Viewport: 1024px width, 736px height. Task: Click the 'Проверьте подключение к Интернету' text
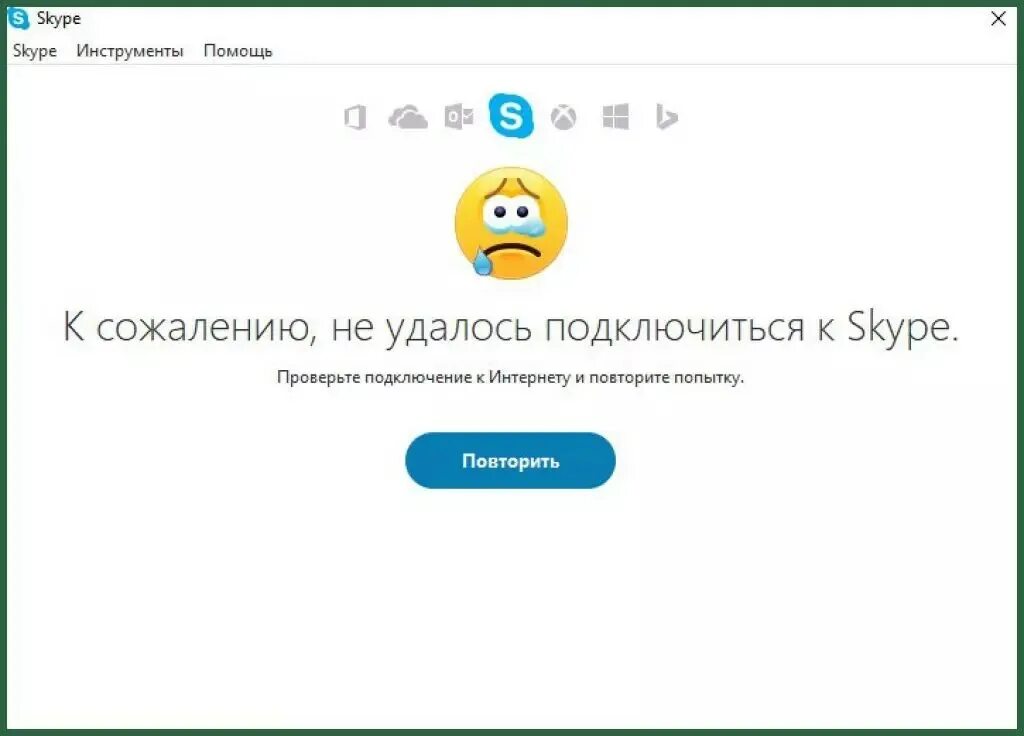point(511,377)
